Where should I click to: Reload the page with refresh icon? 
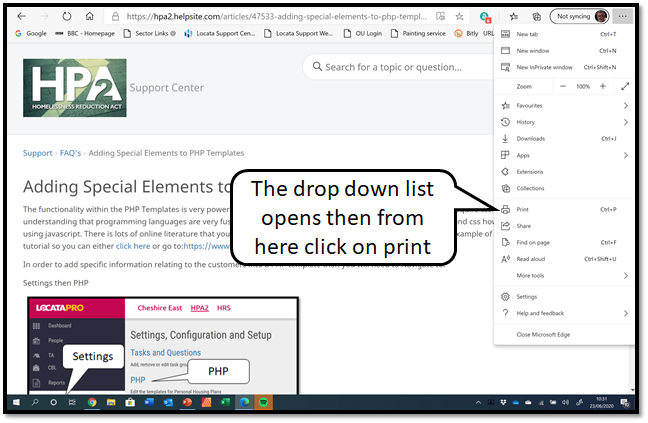click(67, 16)
